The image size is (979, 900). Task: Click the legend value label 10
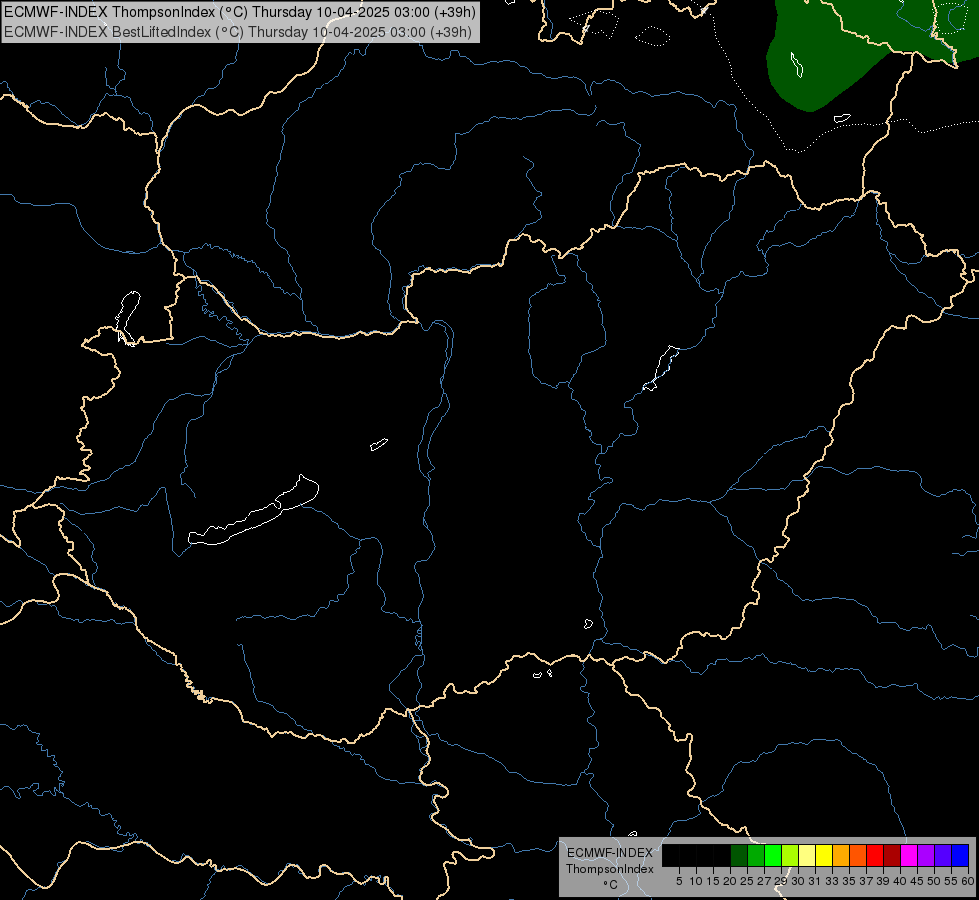point(696,881)
